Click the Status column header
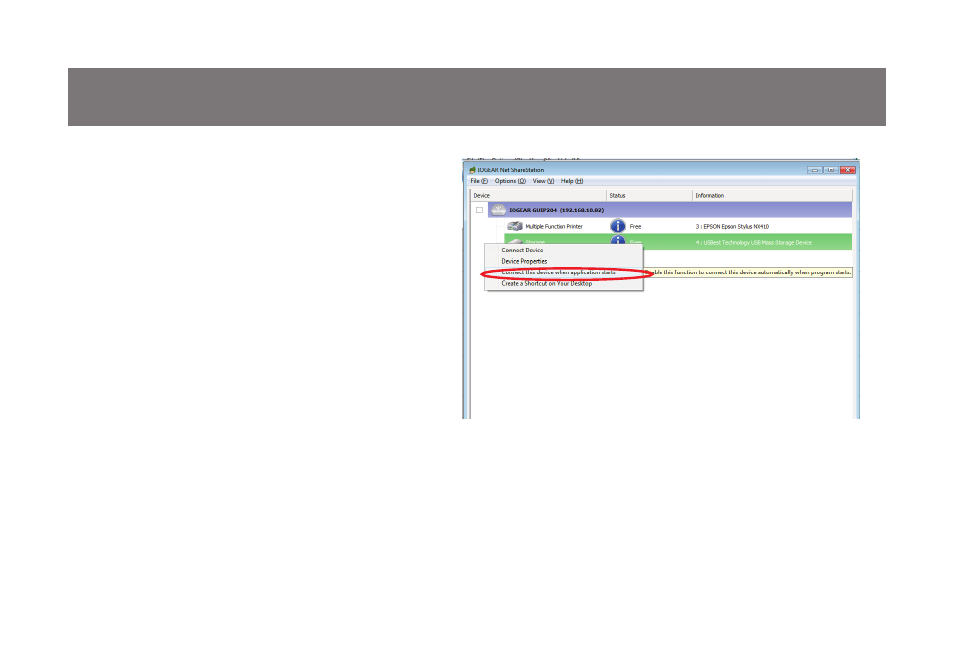 tap(650, 195)
